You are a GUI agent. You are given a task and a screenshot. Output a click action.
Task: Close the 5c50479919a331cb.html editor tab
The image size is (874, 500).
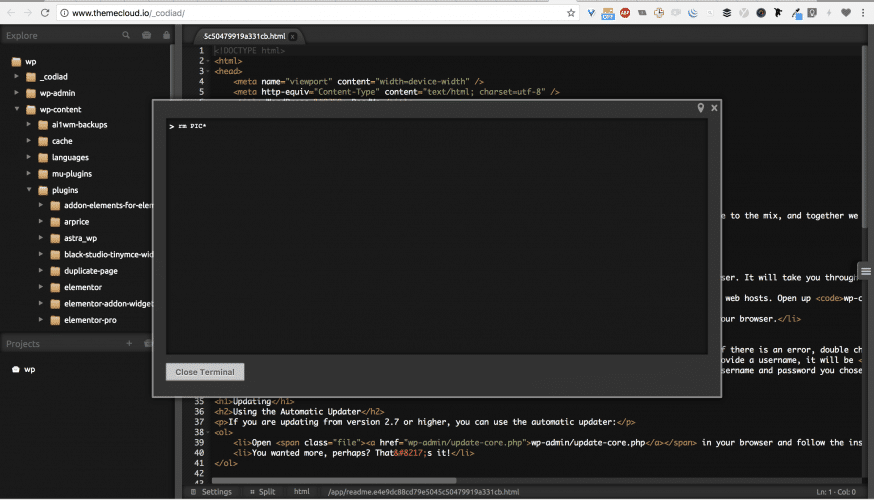[x=293, y=36]
